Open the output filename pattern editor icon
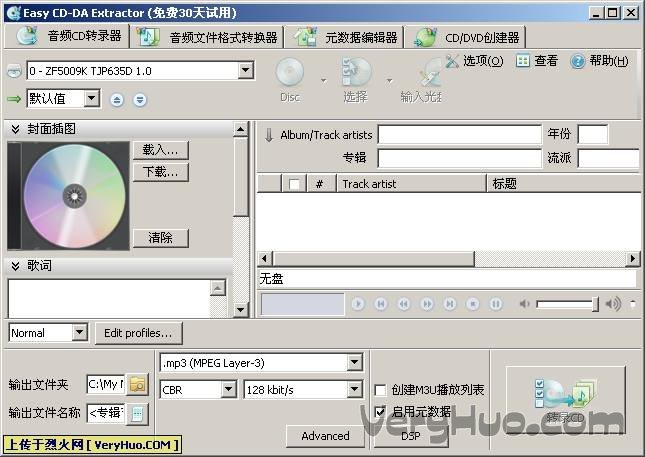The image size is (645, 457). tap(137, 412)
